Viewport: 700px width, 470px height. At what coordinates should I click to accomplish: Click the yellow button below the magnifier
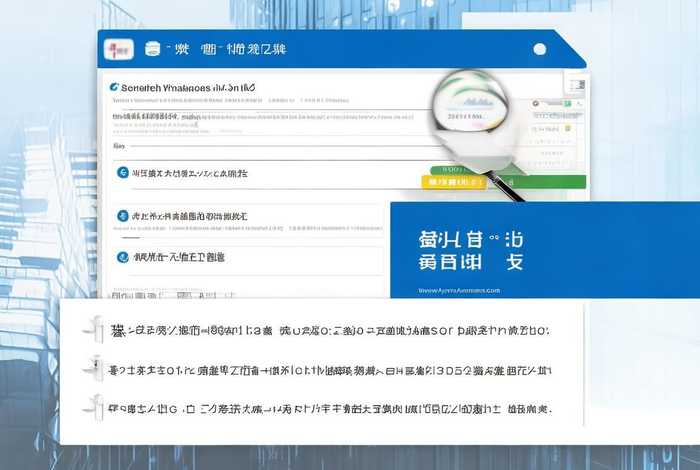[x=454, y=182]
